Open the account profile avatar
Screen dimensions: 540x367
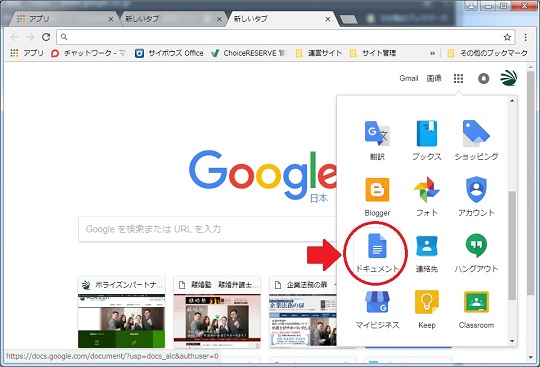(x=508, y=78)
